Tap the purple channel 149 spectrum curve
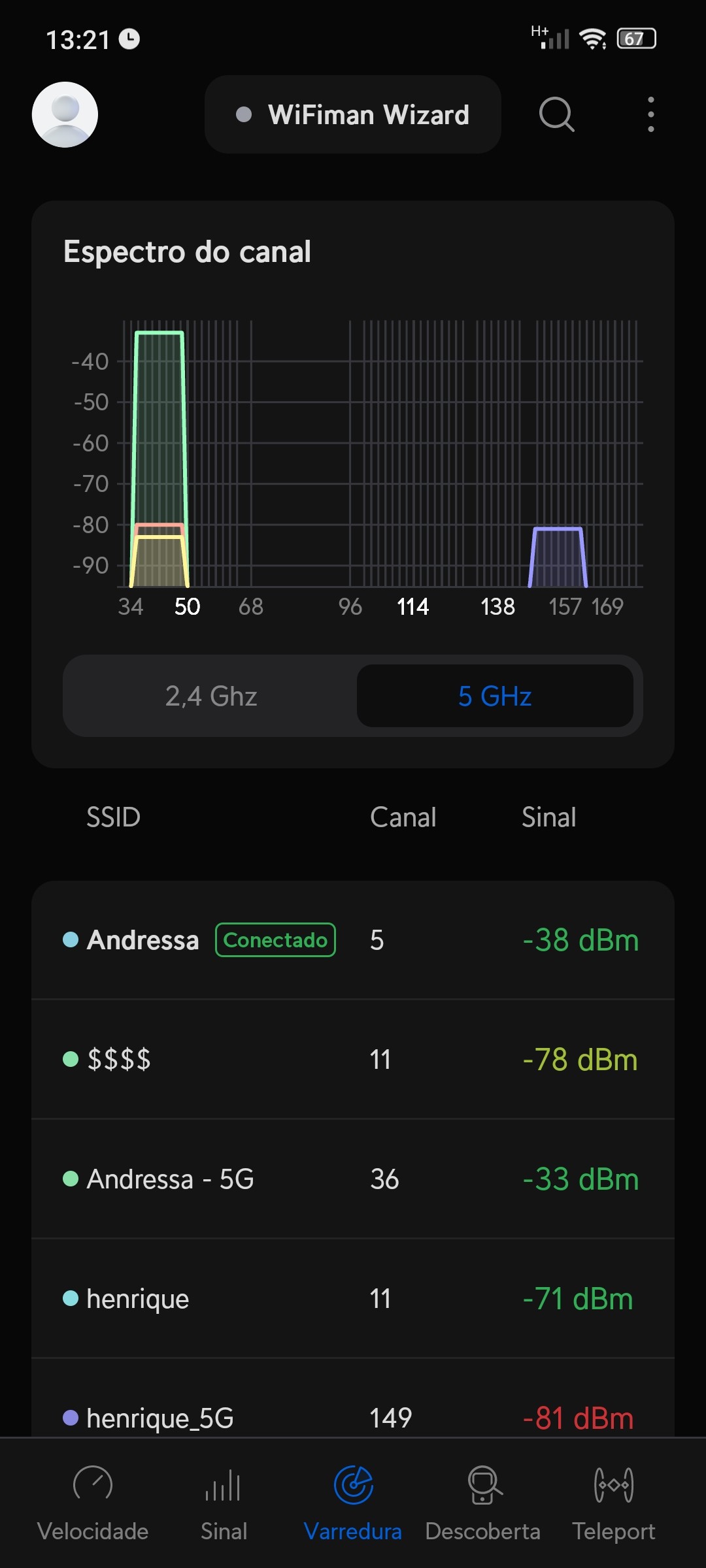This screenshot has width=706, height=1568. pyautogui.click(x=558, y=555)
